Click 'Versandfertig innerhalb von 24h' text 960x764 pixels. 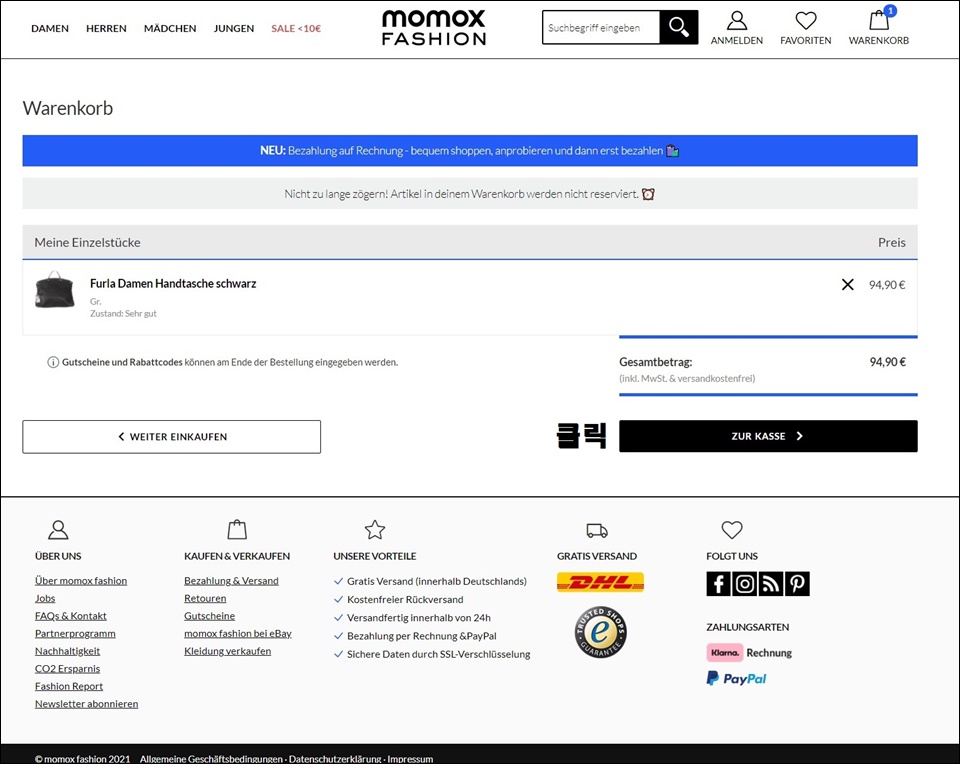[x=419, y=618]
